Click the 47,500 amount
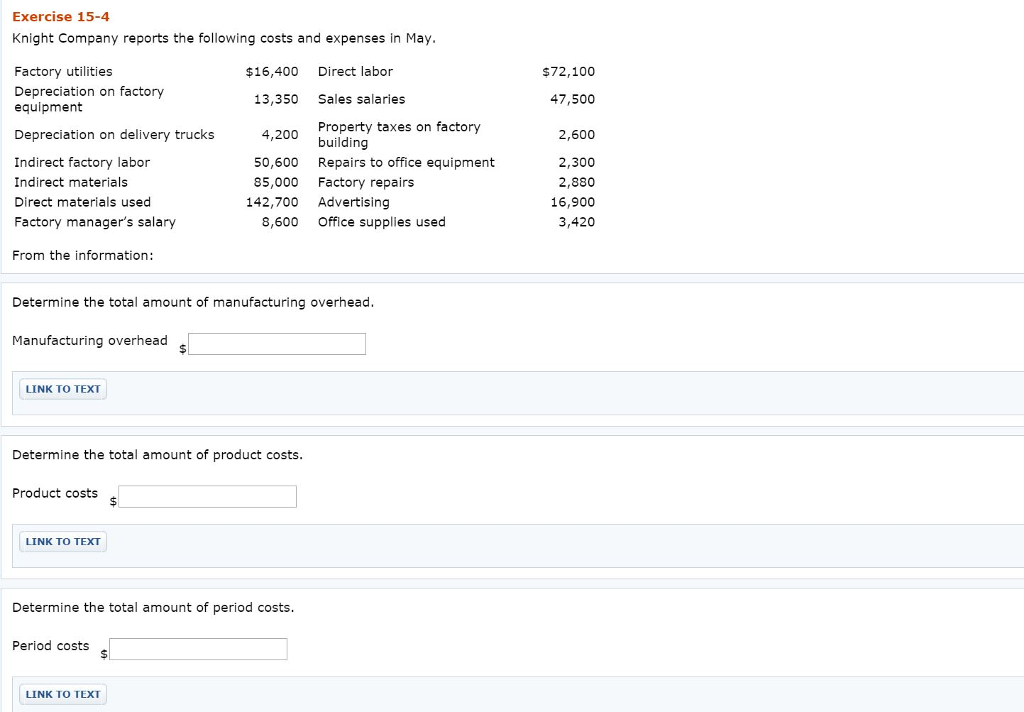Screen dimensions: 1024x712 [573, 99]
